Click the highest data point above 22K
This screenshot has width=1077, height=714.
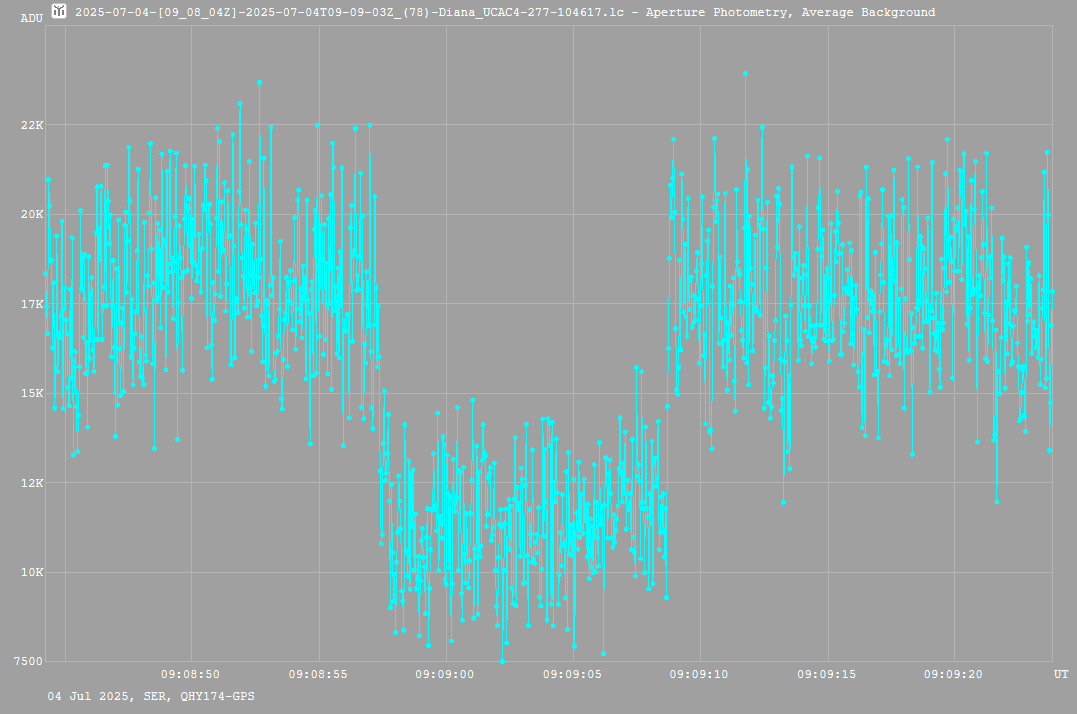coord(745,73)
